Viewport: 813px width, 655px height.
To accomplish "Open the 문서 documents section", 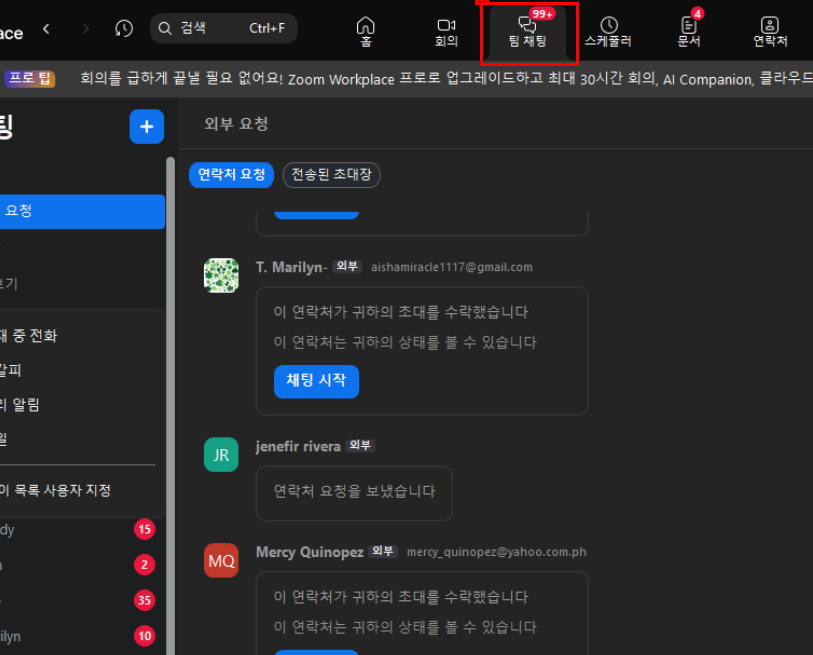I will click(689, 31).
